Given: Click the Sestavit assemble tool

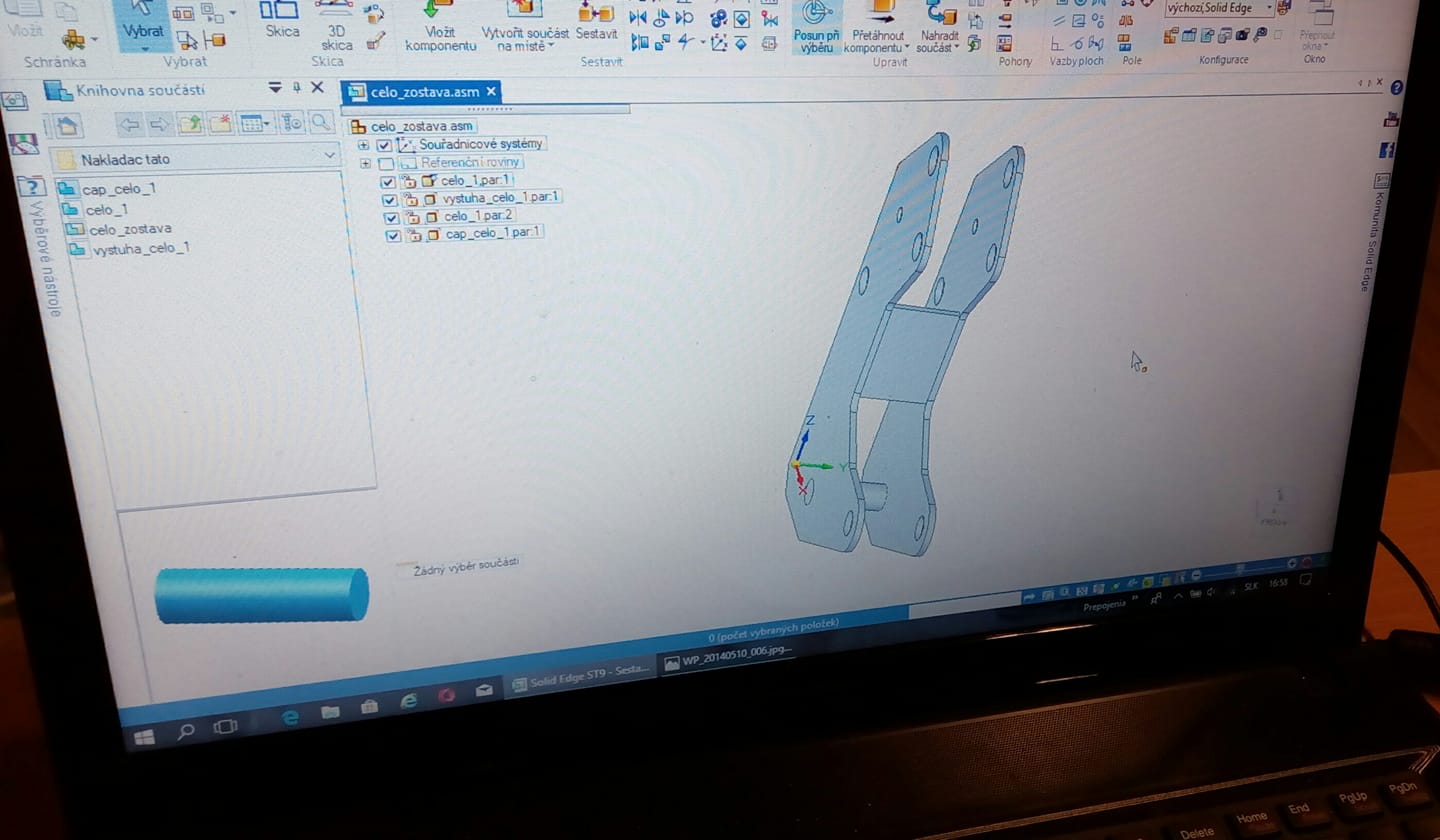Looking at the screenshot, I should point(596,21).
